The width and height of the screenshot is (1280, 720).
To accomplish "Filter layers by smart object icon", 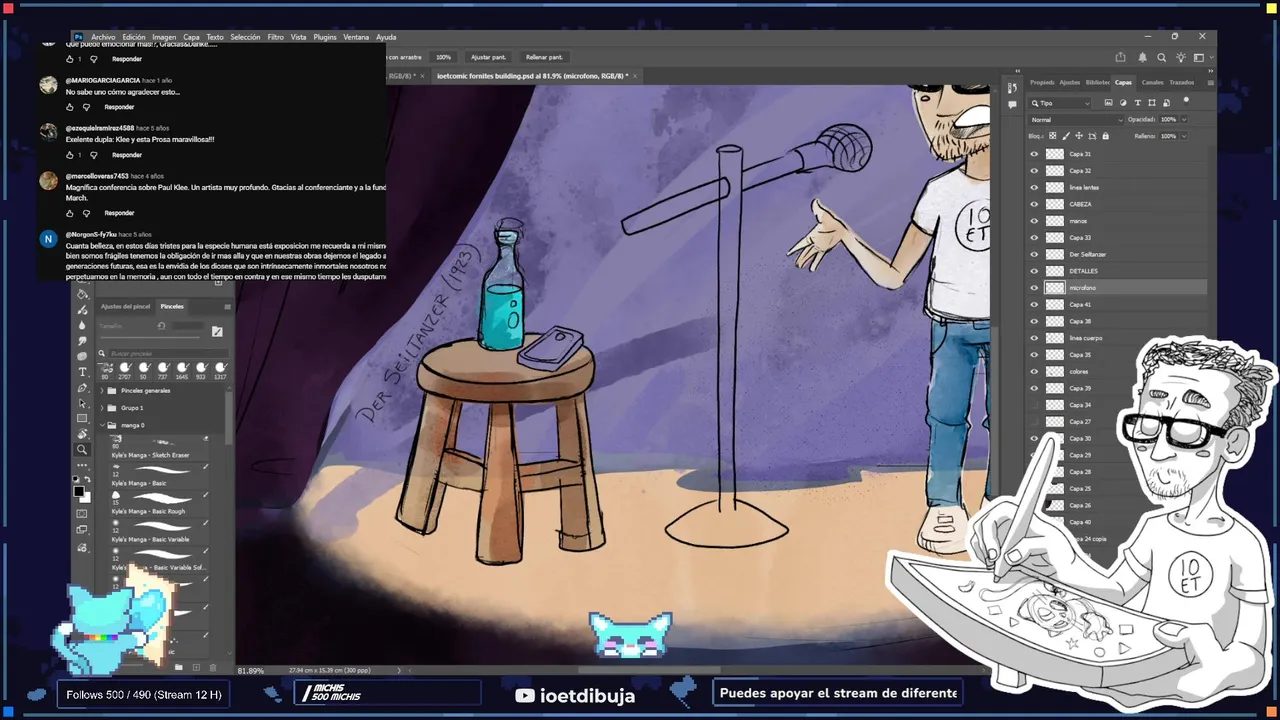I will point(1166,103).
